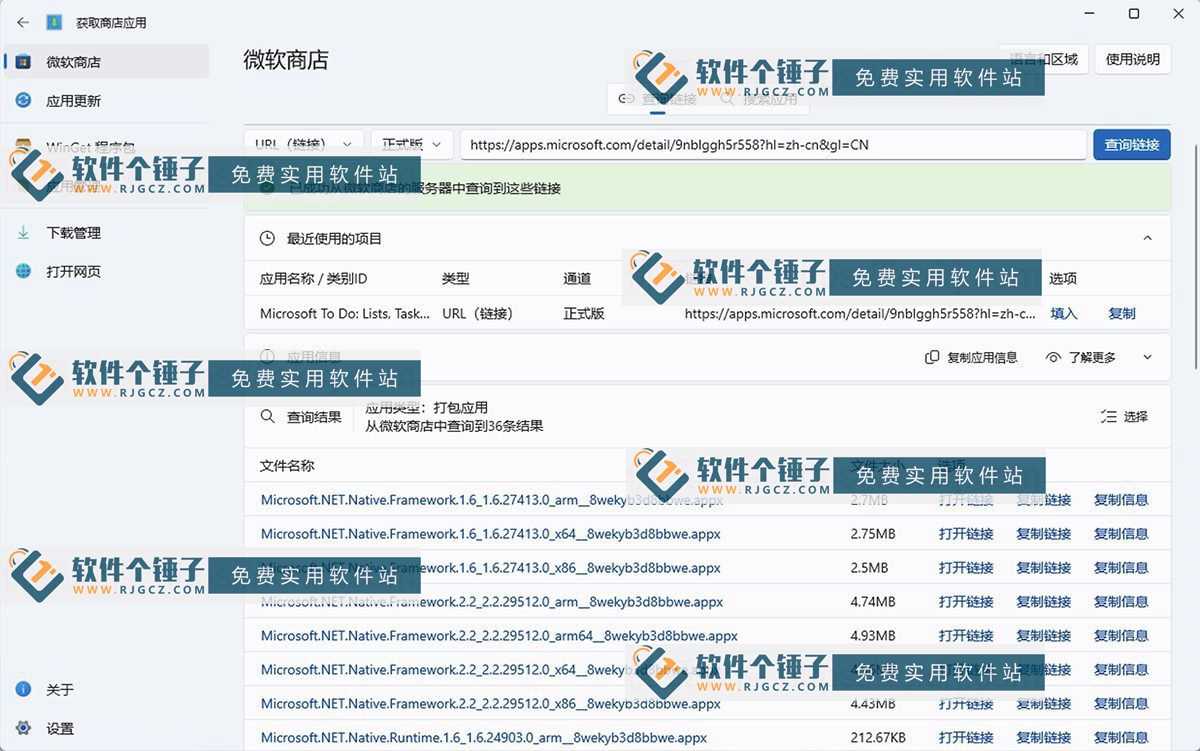Viewport: 1200px width, 751px height.
Task: Click the 文件名称 column header
Action: [287, 466]
